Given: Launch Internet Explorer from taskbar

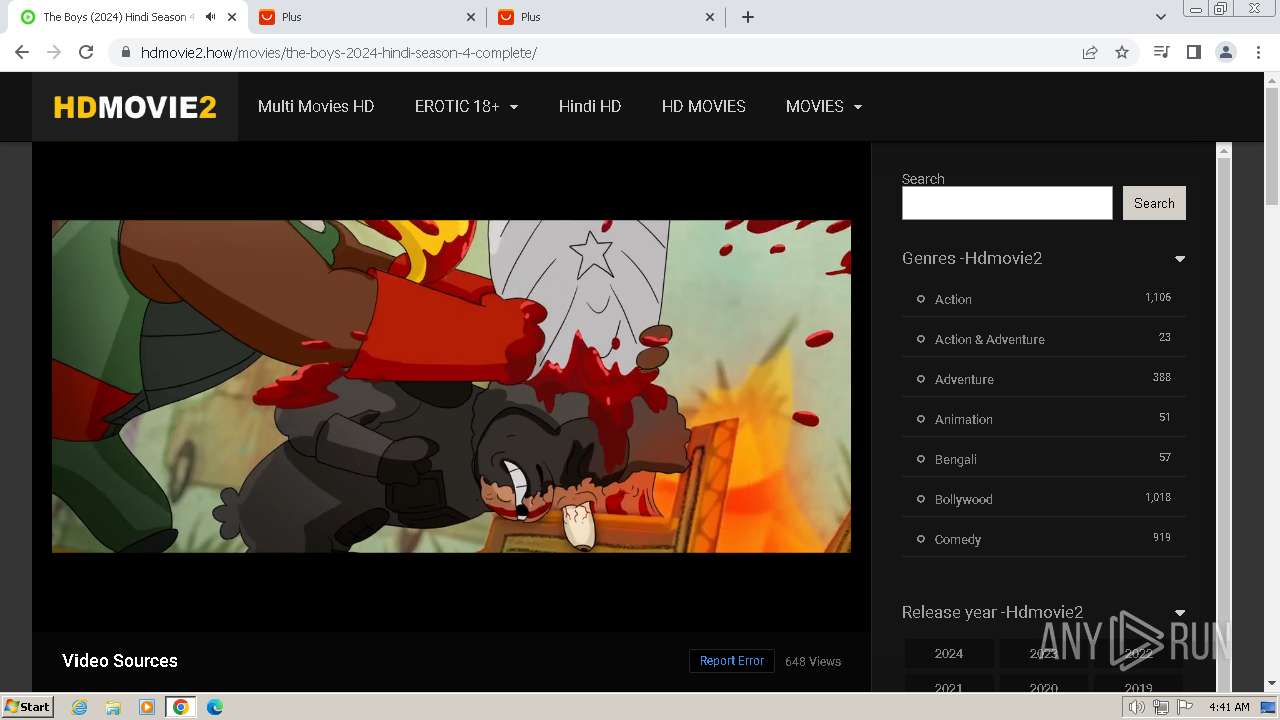Looking at the screenshot, I should pyautogui.click(x=80, y=707).
